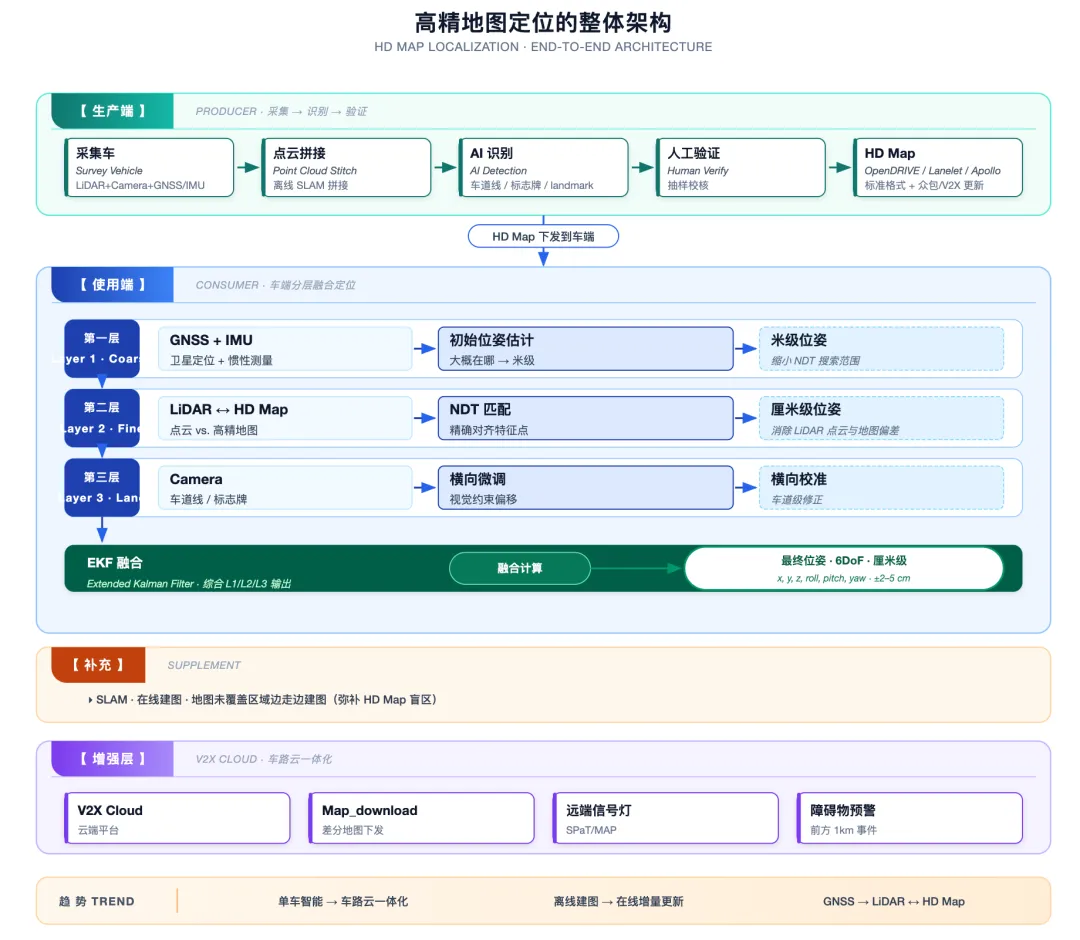The height and width of the screenshot is (940, 1080).
Task: Click the 【使用端】 section label
Action: pos(112,284)
